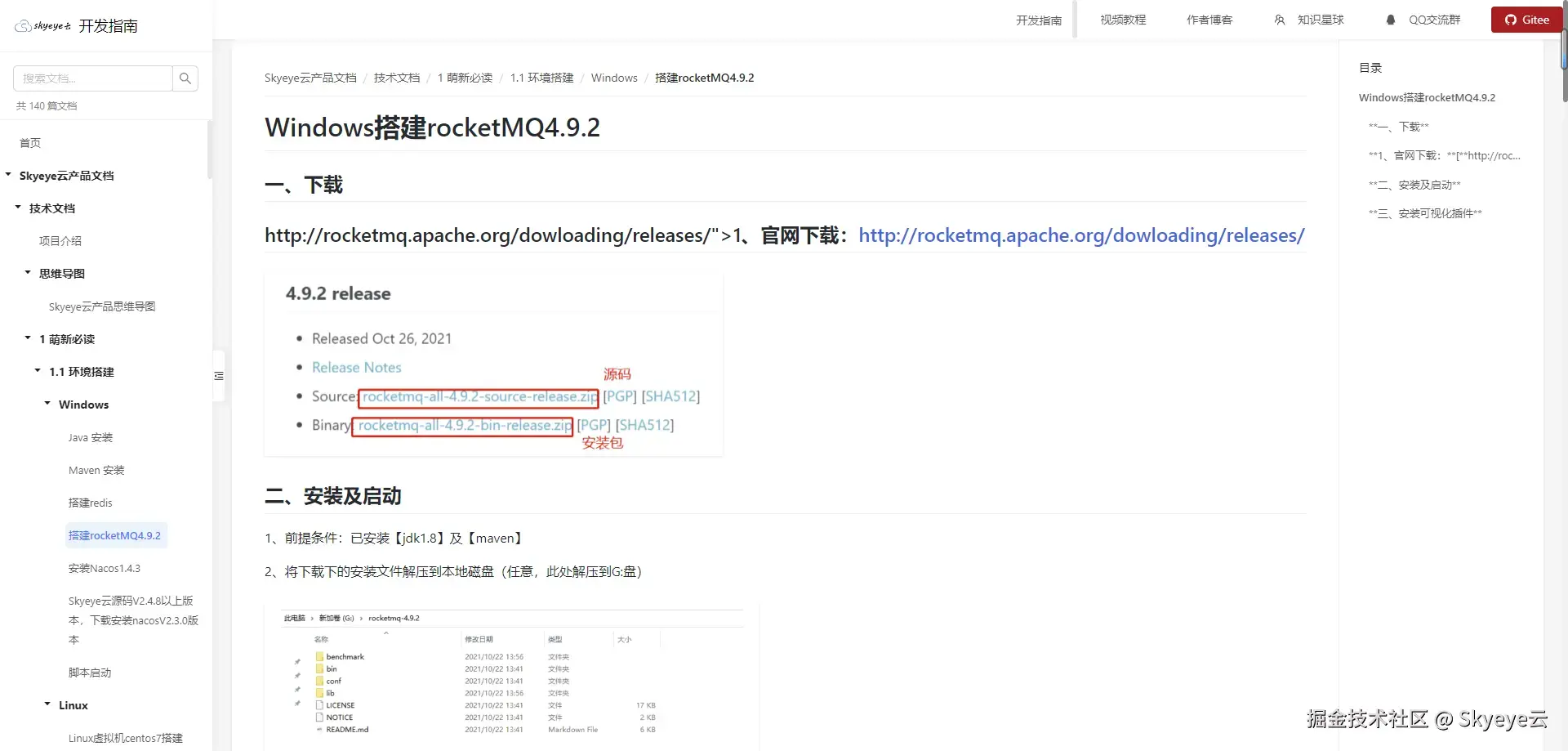Open the 作者博客 nav item
Screen dimensions: 1568x751
tap(1209, 20)
